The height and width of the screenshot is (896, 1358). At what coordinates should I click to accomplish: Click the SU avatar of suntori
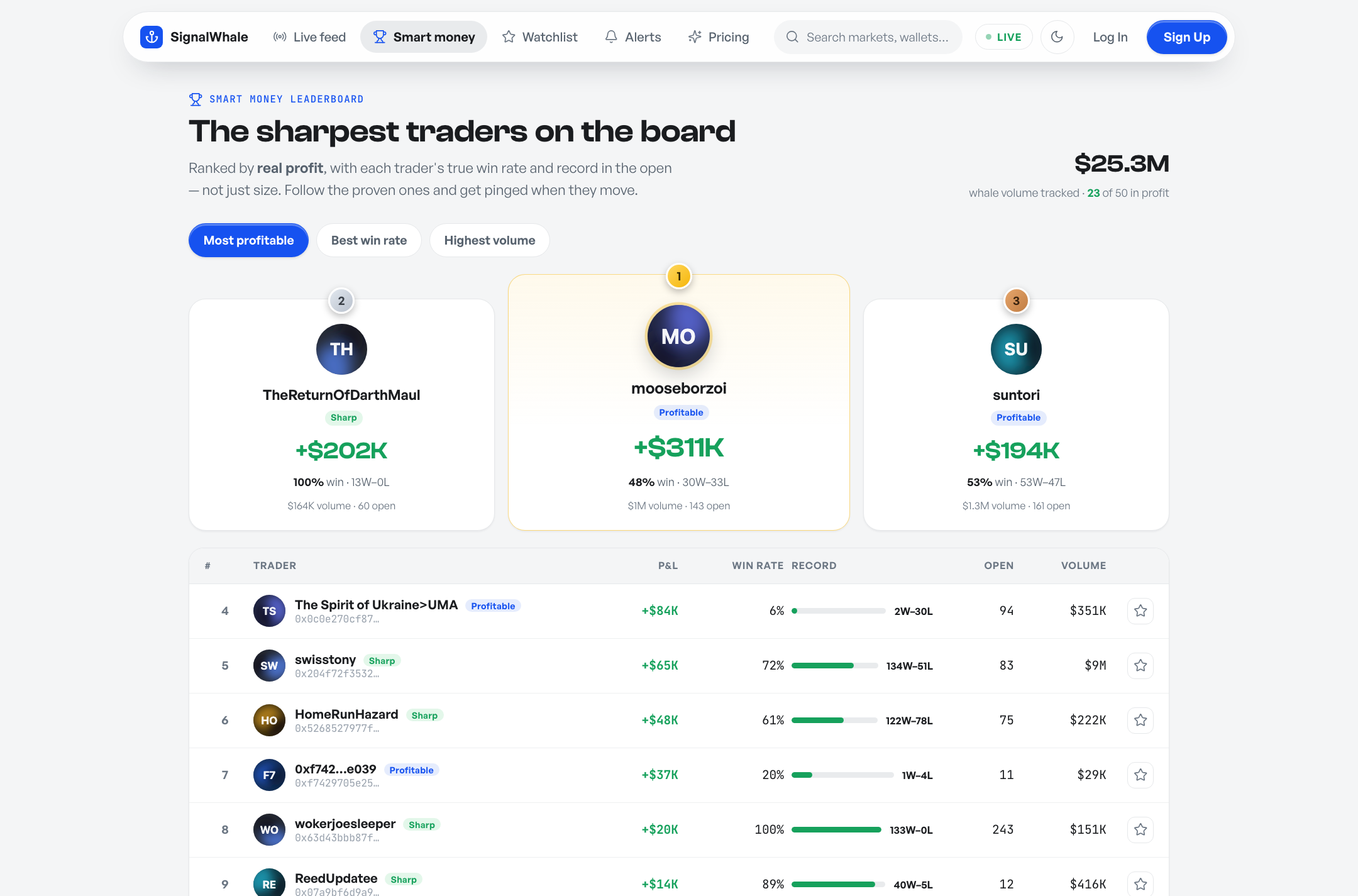pyautogui.click(x=1016, y=349)
